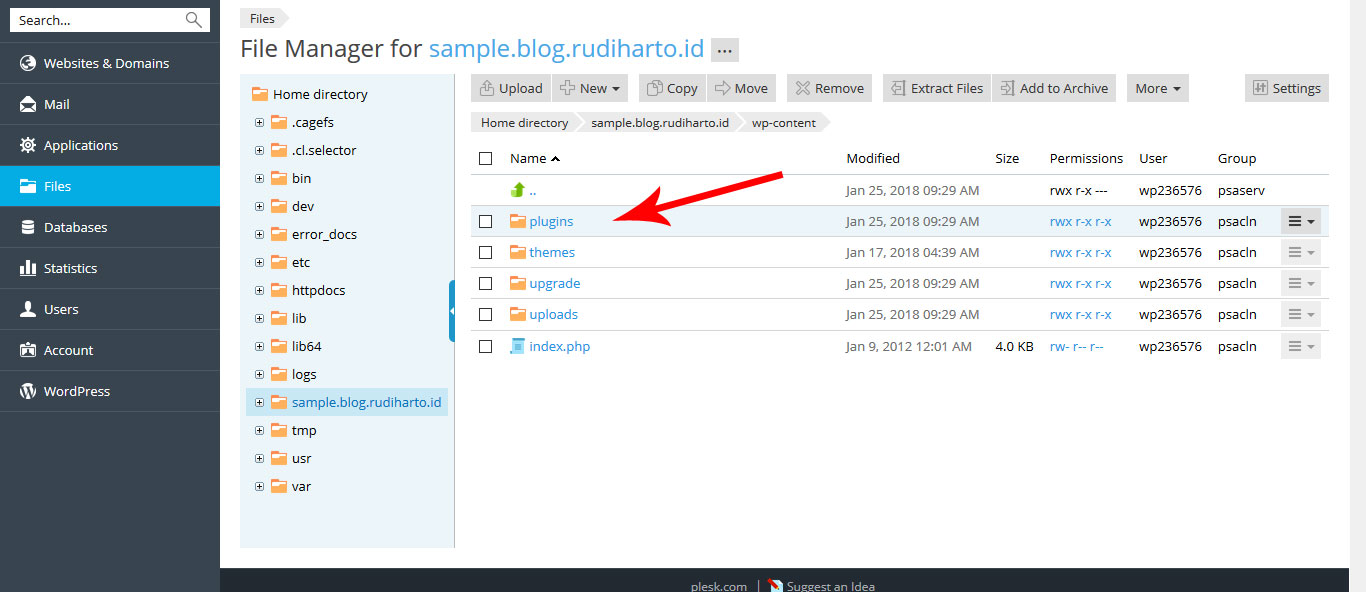Click the uploads folder icon
Screen dimensions: 1366x592
point(517,314)
